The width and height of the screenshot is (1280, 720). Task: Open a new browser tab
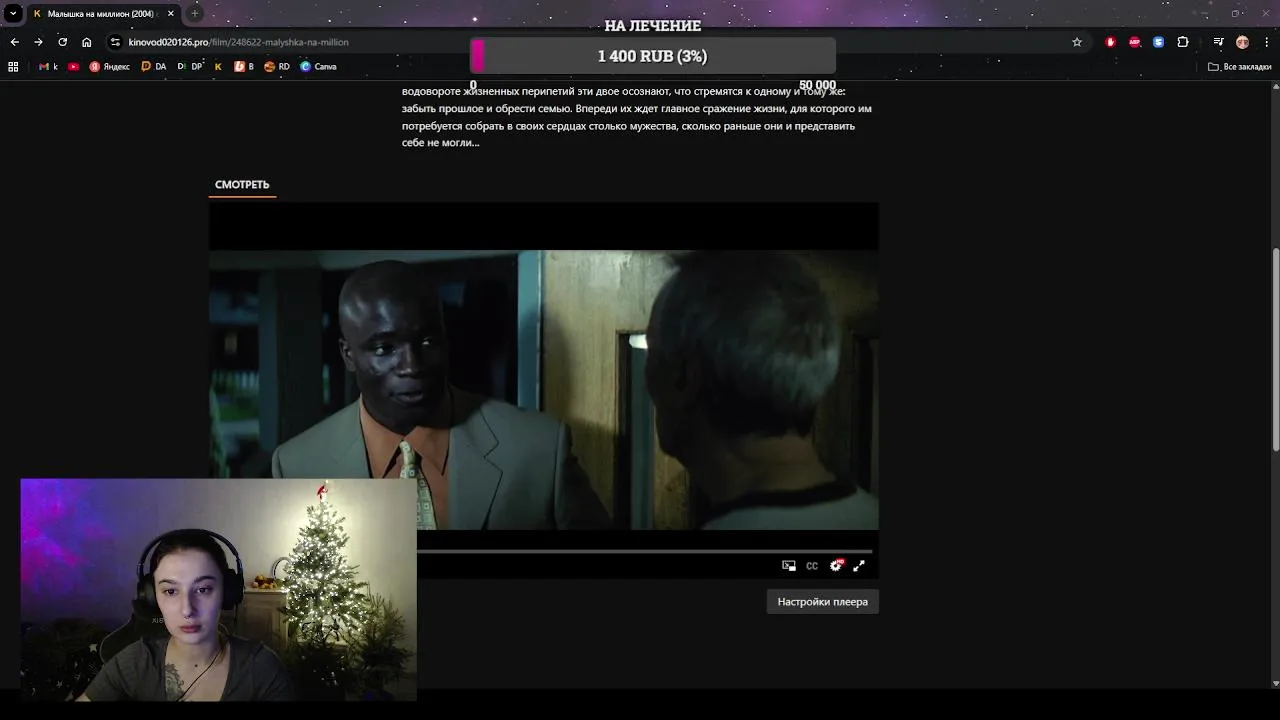(195, 14)
